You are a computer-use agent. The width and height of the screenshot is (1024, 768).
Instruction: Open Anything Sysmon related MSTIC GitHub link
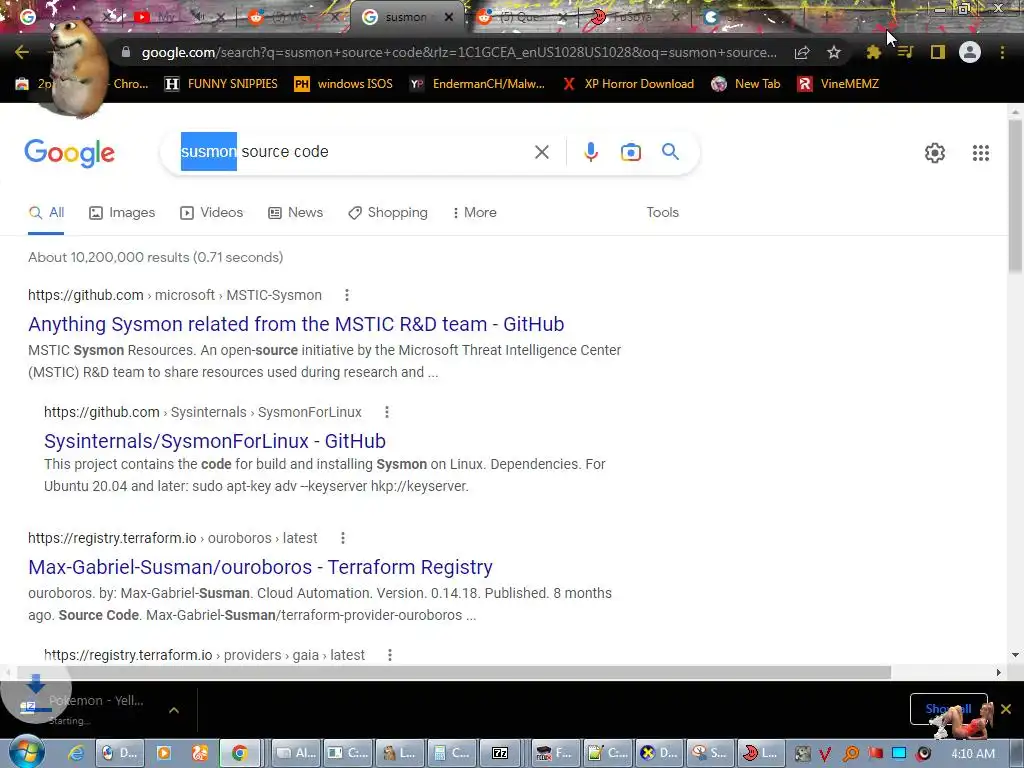pyautogui.click(x=296, y=324)
